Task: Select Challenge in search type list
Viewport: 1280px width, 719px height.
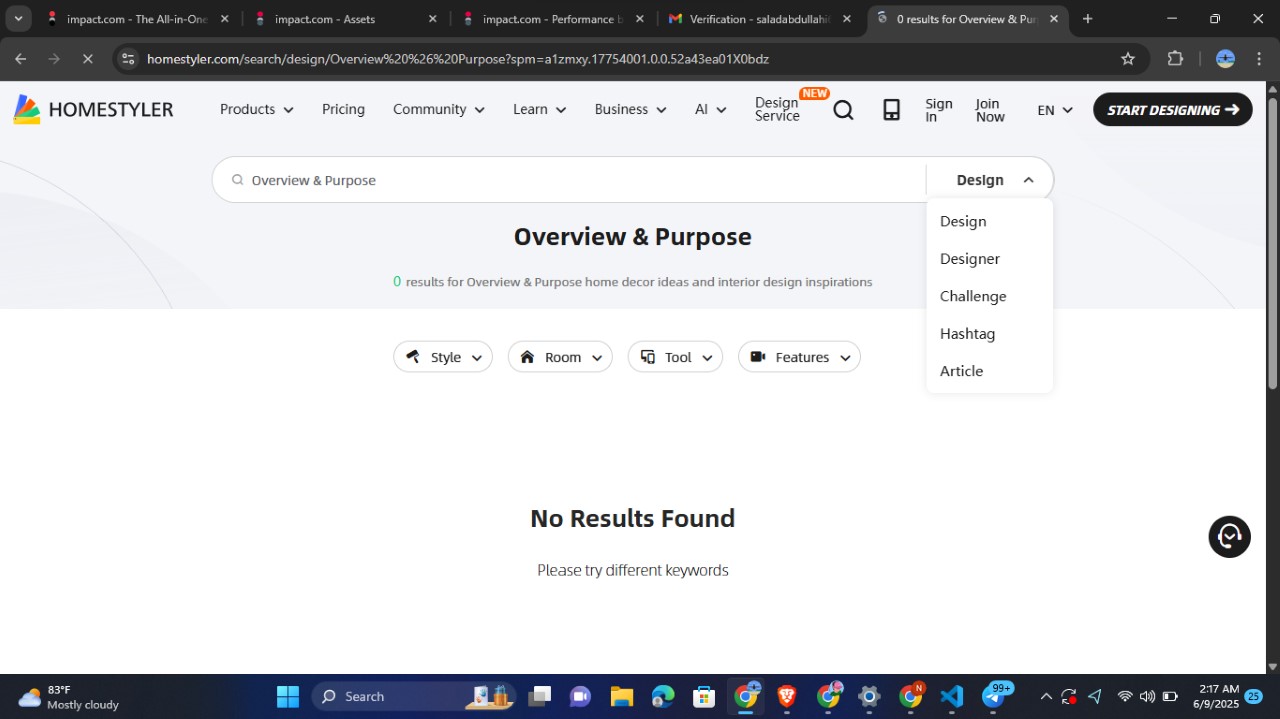Action: point(973,296)
